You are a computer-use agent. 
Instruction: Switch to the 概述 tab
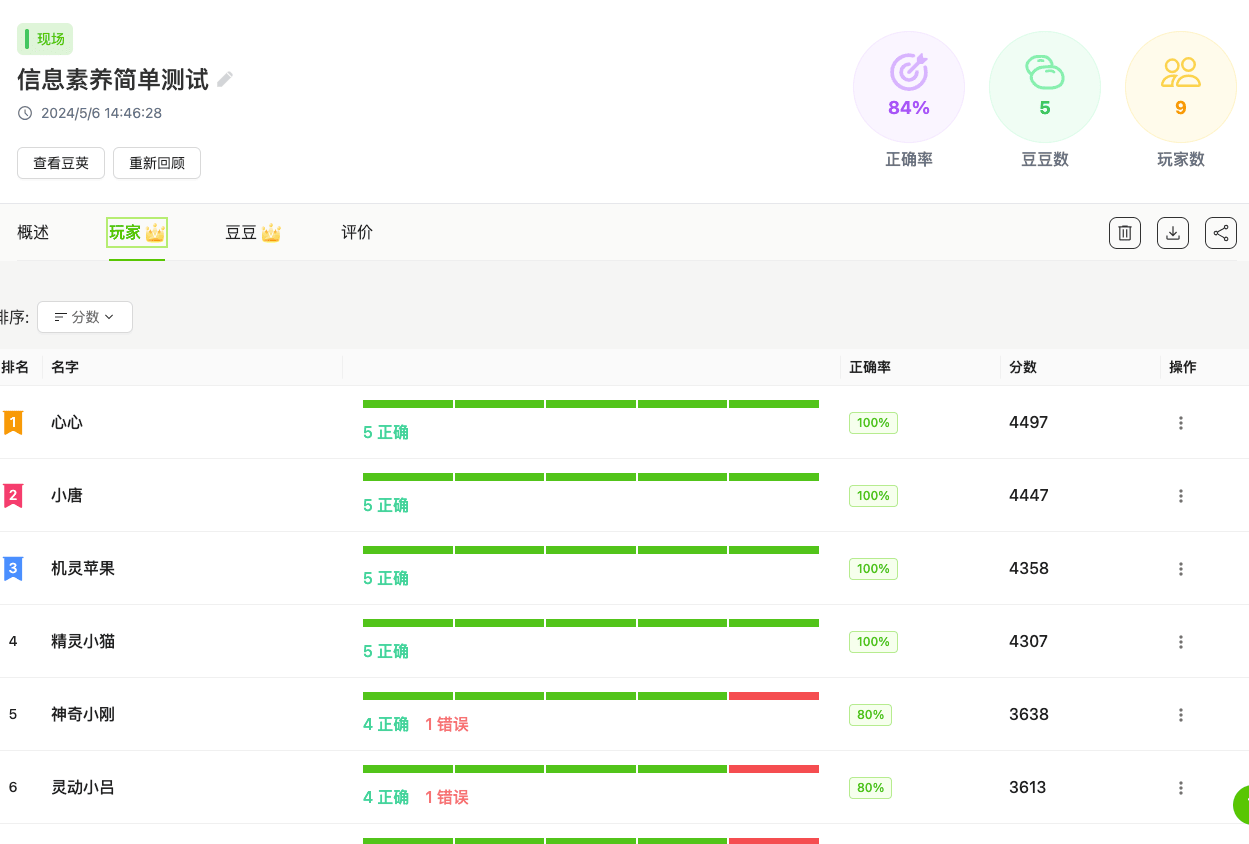click(x=33, y=233)
